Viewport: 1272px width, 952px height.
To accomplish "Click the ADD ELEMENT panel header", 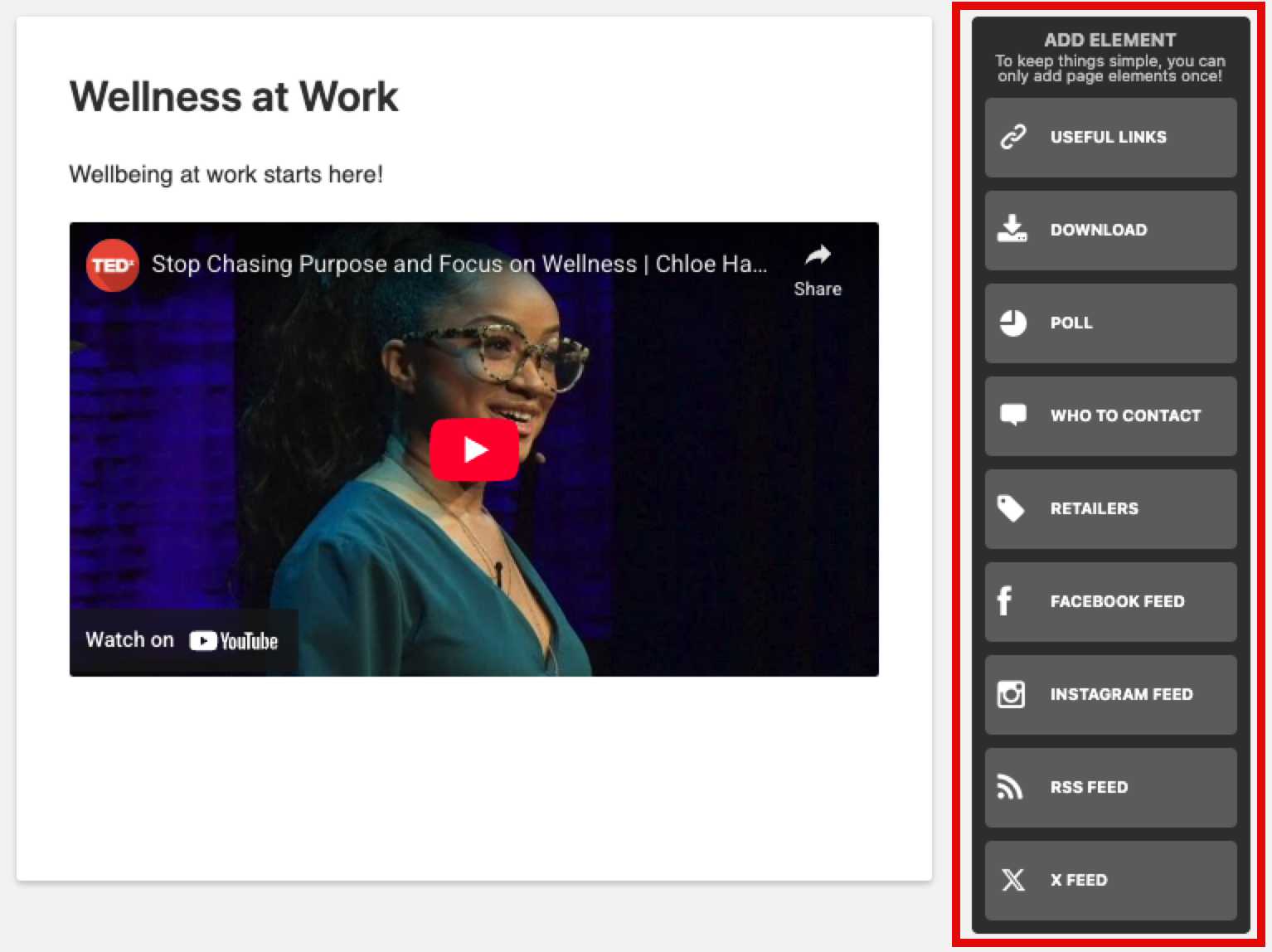I will coord(1109,40).
